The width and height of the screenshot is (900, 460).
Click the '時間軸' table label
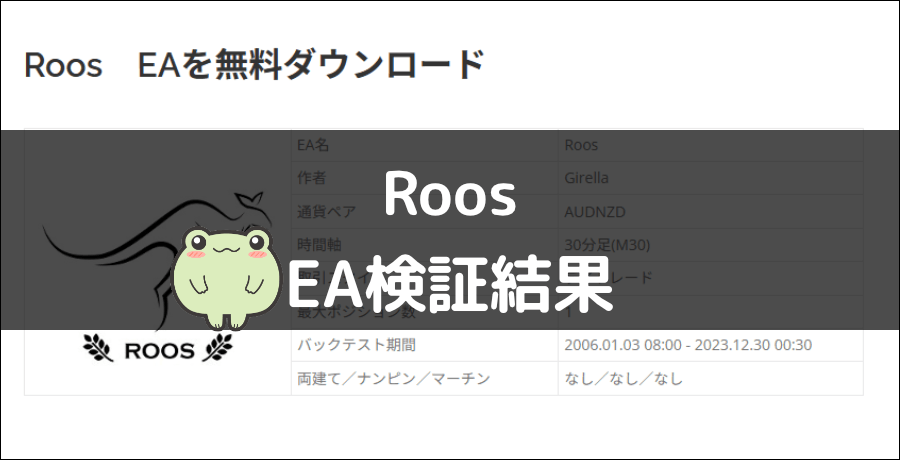(x=319, y=245)
